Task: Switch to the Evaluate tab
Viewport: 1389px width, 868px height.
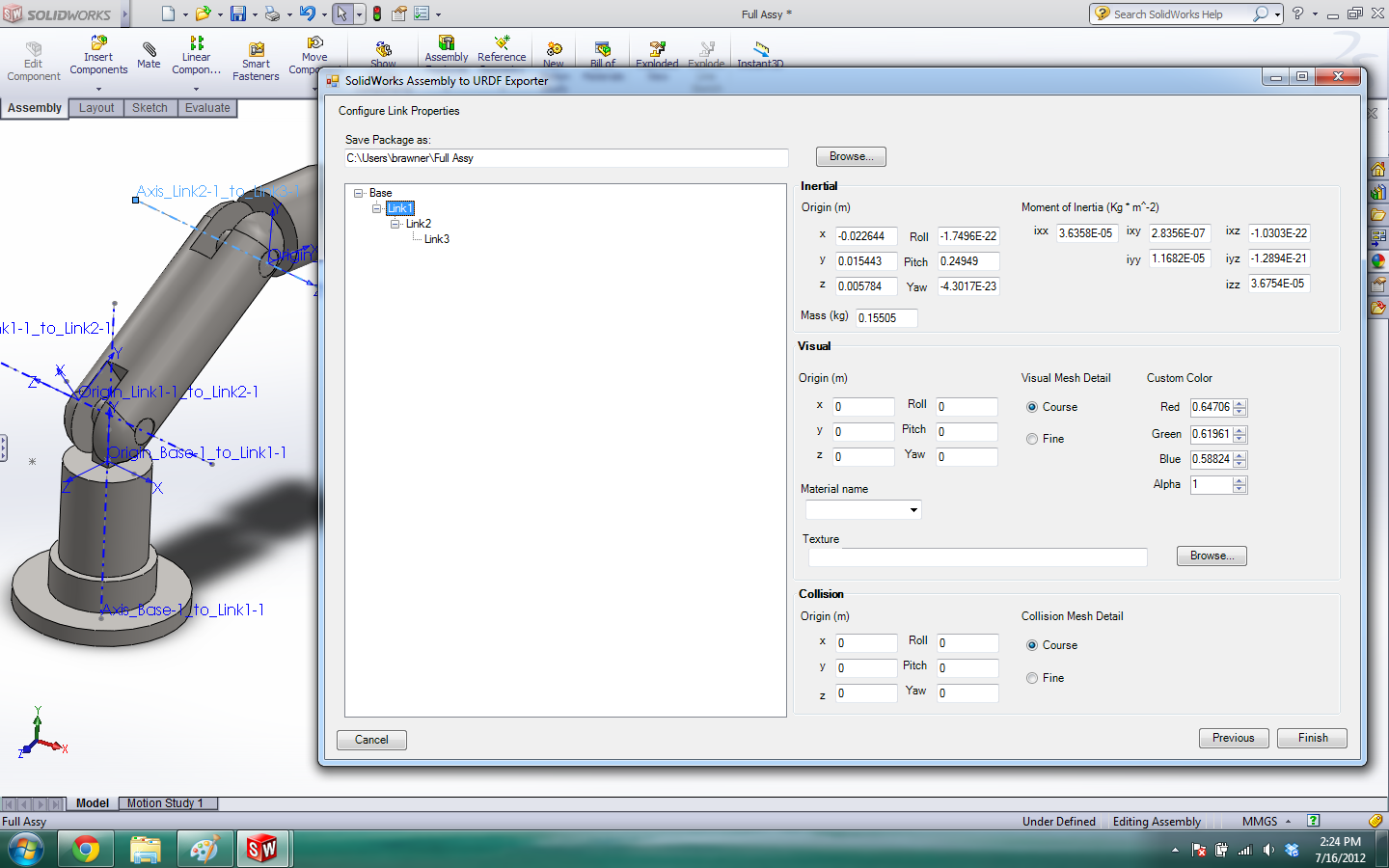Action: [207, 108]
